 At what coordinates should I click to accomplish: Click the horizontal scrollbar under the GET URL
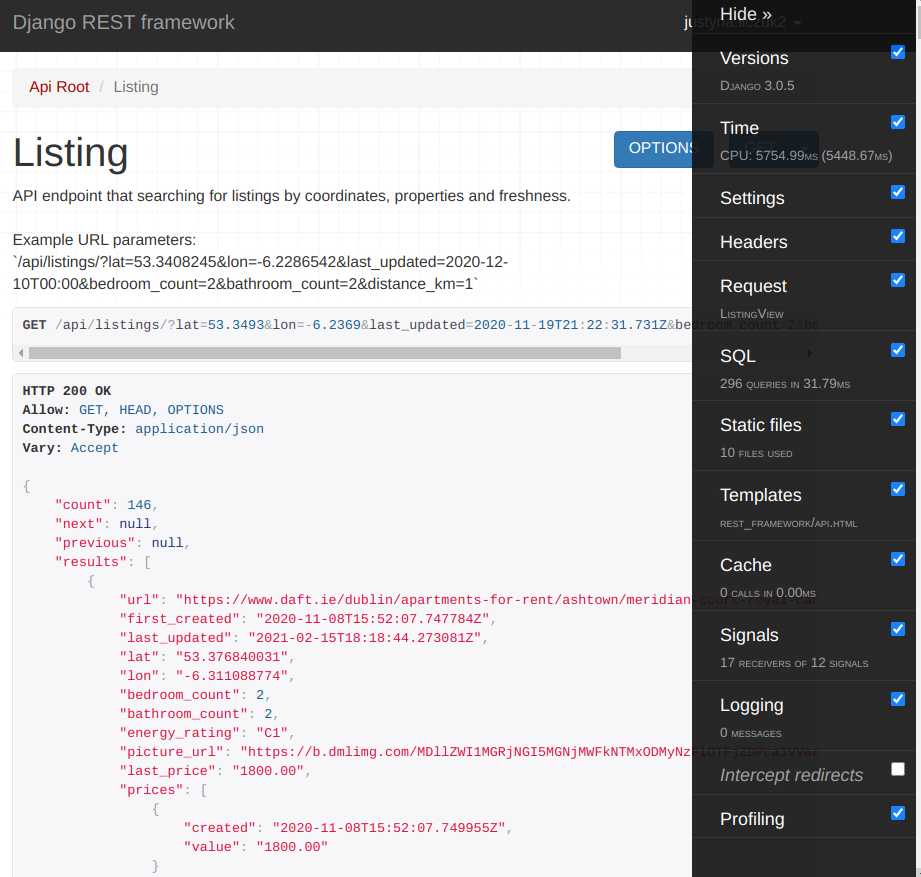[325, 353]
